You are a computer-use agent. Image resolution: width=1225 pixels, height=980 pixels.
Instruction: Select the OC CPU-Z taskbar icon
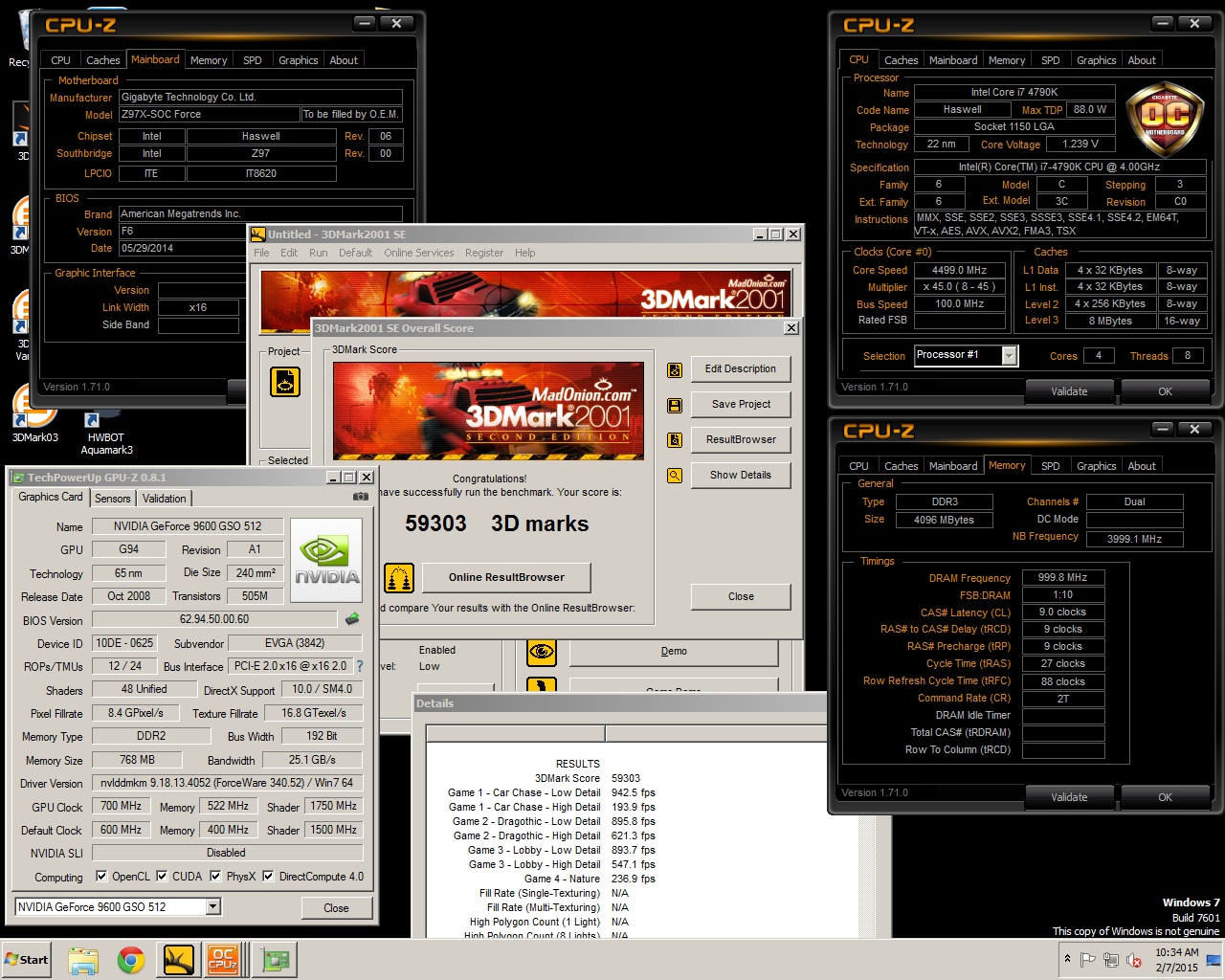tap(223, 960)
